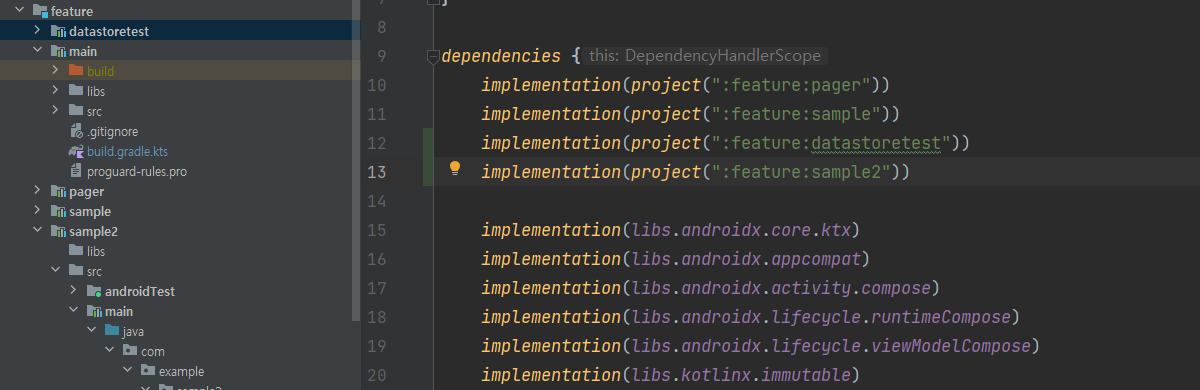Collapse the java folder chevron
1200x390 pixels.
point(92,331)
